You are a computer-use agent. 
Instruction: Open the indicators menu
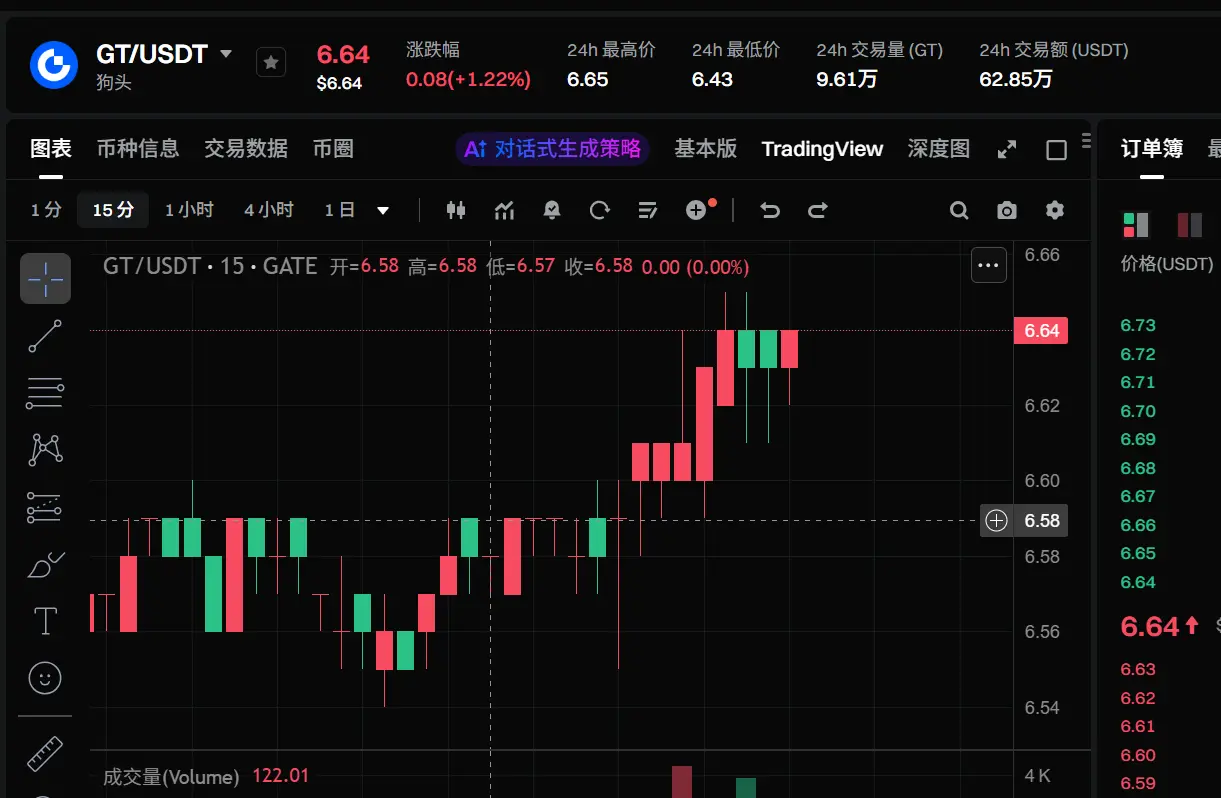505,210
